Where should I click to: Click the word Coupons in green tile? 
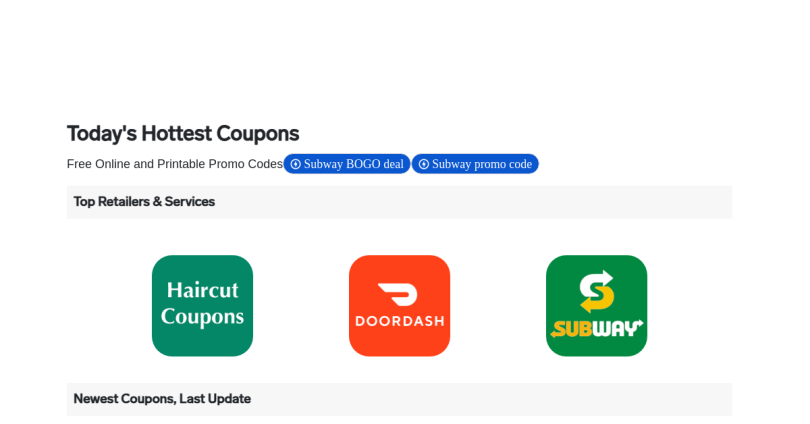pyautogui.click(x=202, y=317)
